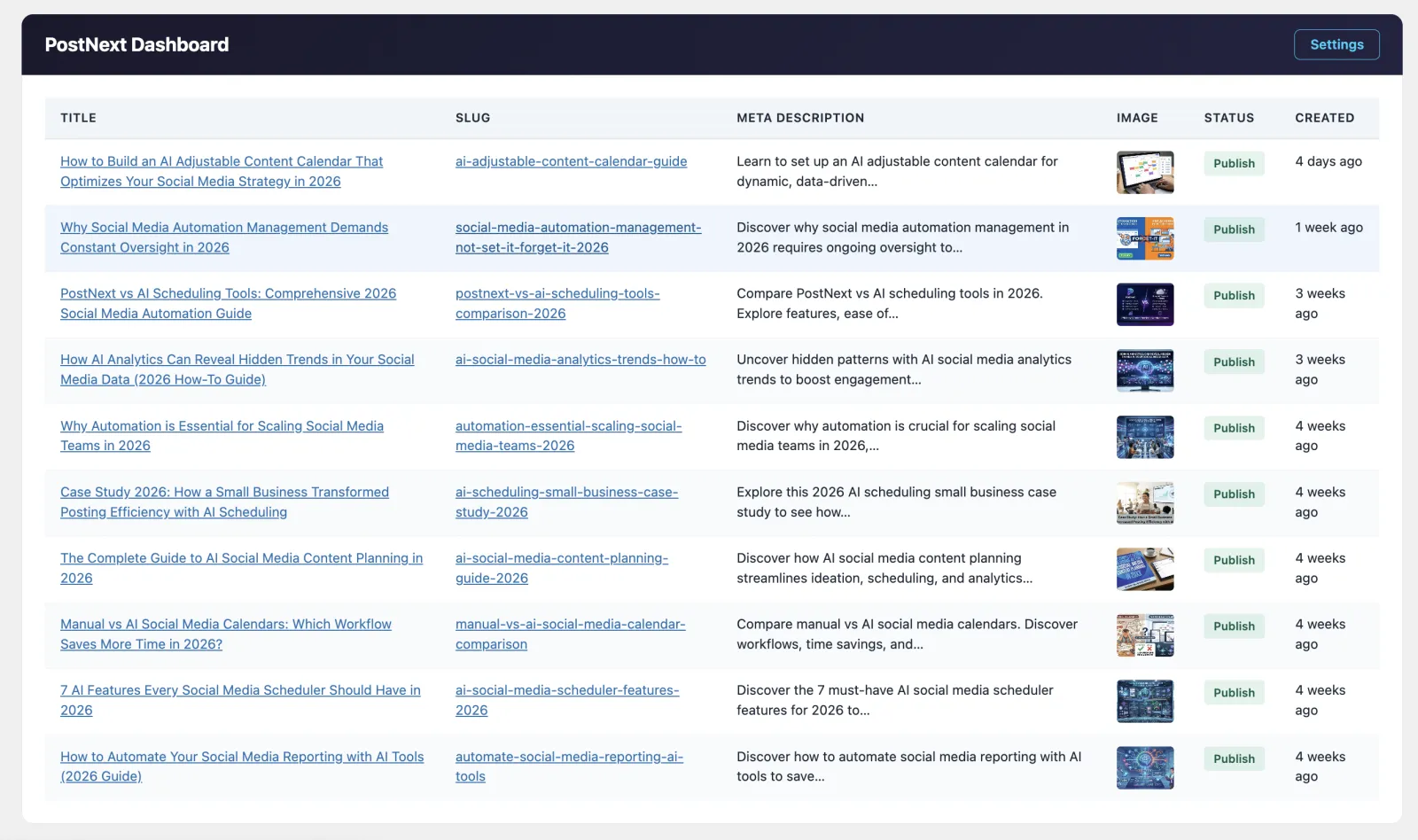Follow the manual-vs-ai-social-media-calendar slug
Viewport: 1418px width, 840px height.
tap(570, 634)
